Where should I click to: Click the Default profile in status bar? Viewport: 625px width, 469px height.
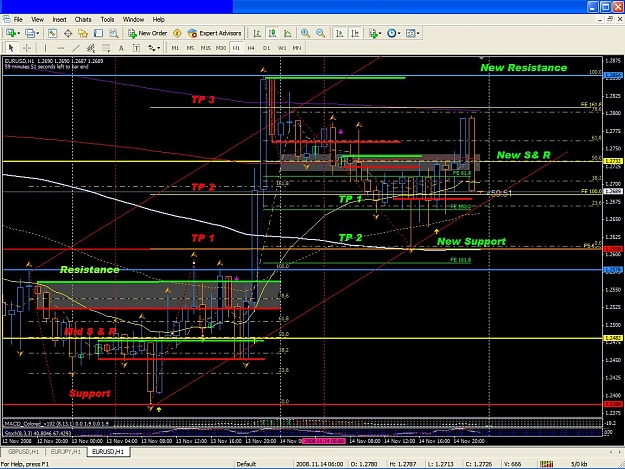246,464
